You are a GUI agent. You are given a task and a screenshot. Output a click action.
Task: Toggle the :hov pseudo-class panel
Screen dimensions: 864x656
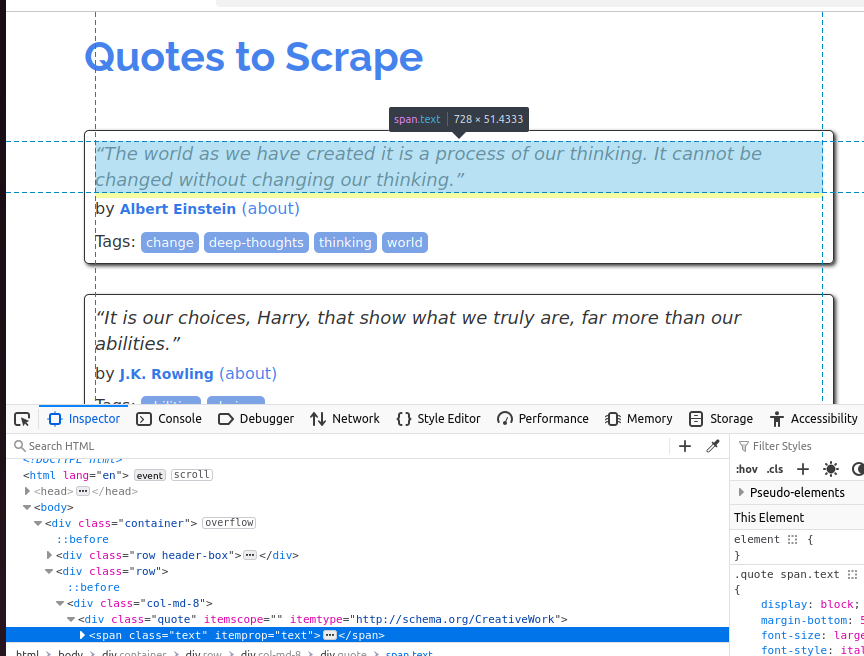(x=746, y=468)
